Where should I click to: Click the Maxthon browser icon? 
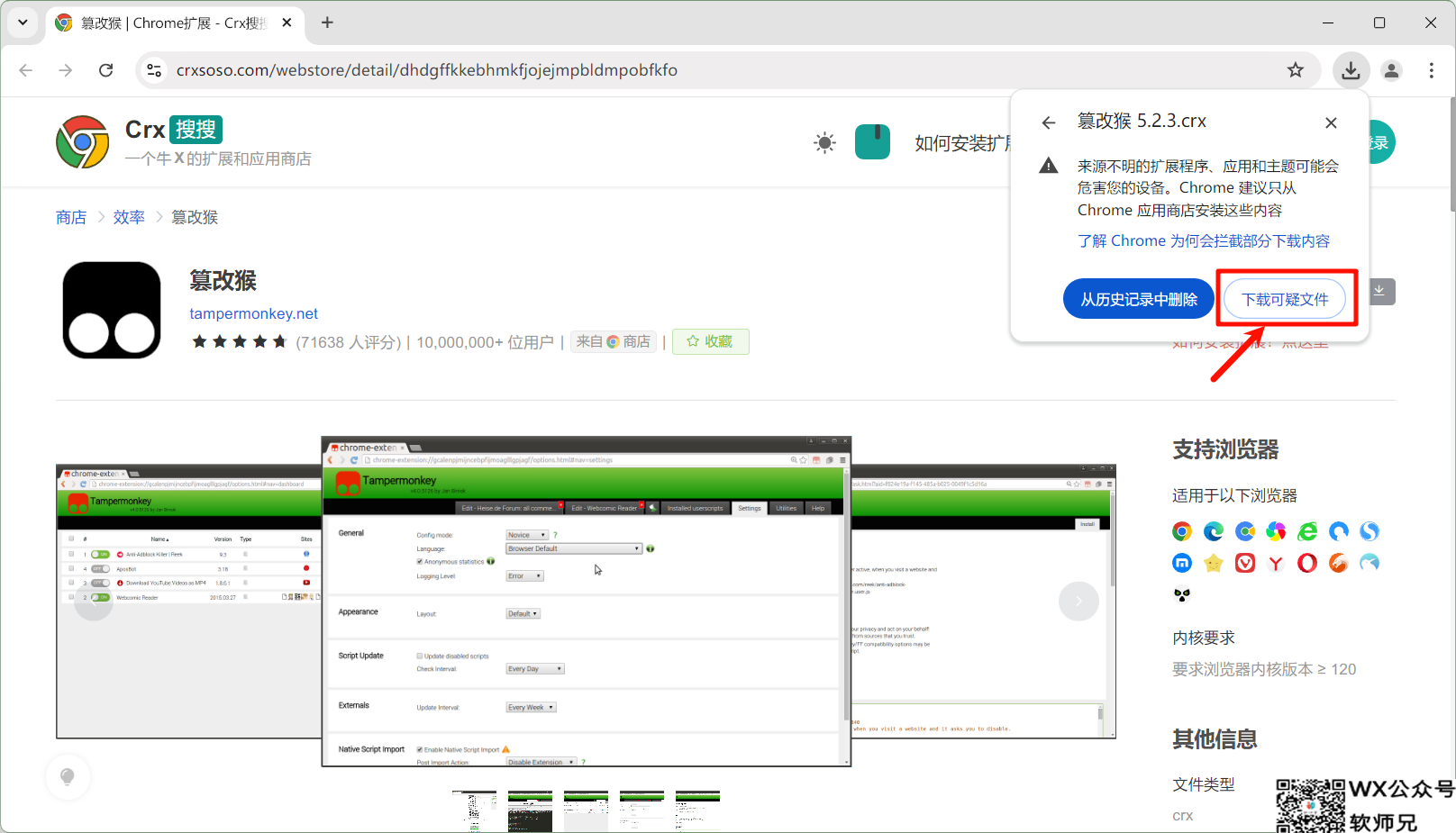1182,563
